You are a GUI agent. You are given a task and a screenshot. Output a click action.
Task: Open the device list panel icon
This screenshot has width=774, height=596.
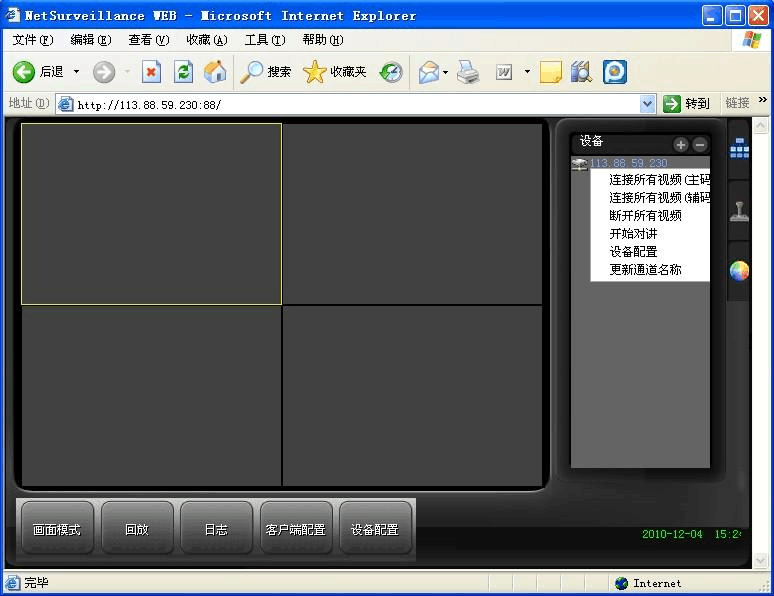pos(739,149)
